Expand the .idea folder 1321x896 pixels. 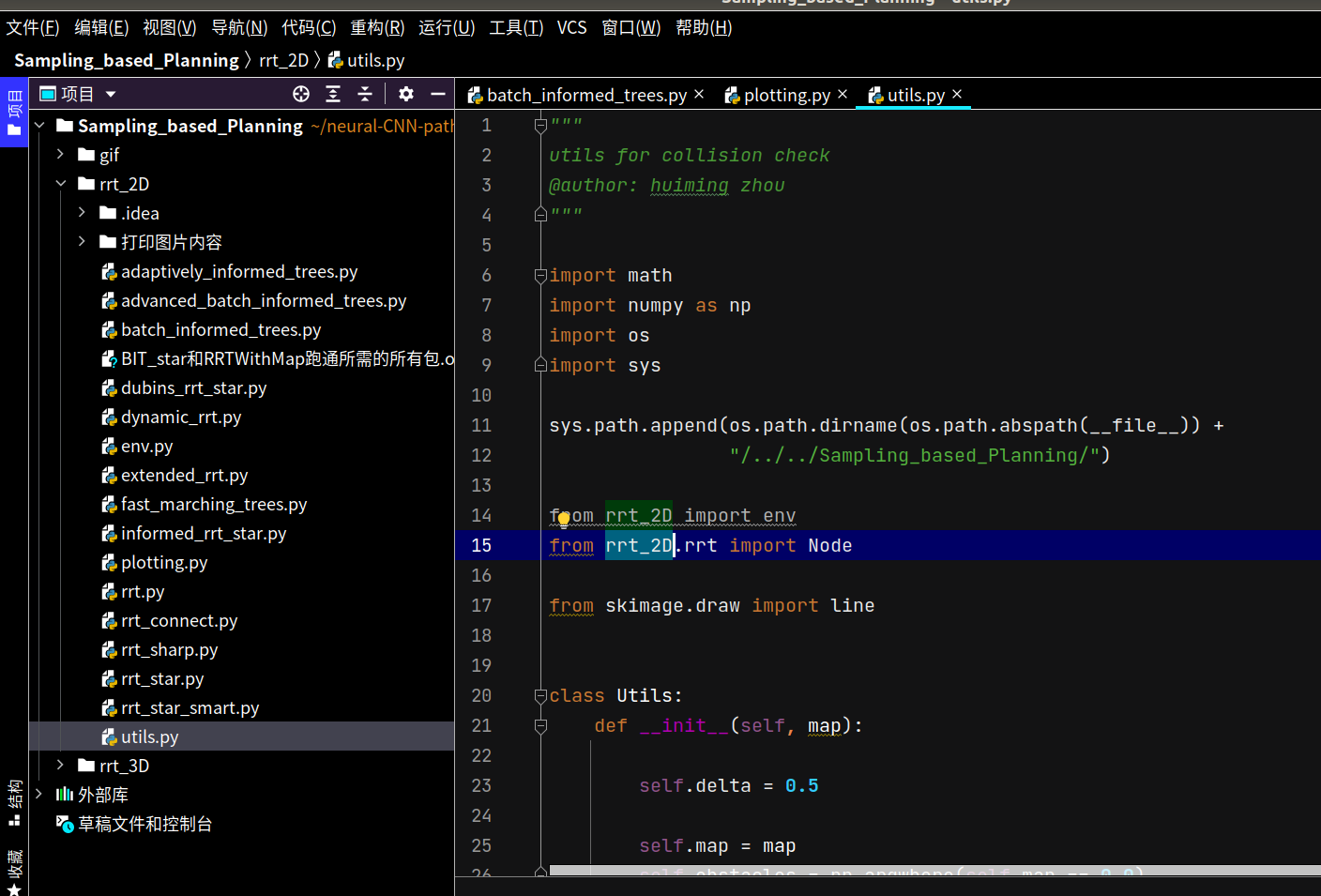click(x=82, y=212)
